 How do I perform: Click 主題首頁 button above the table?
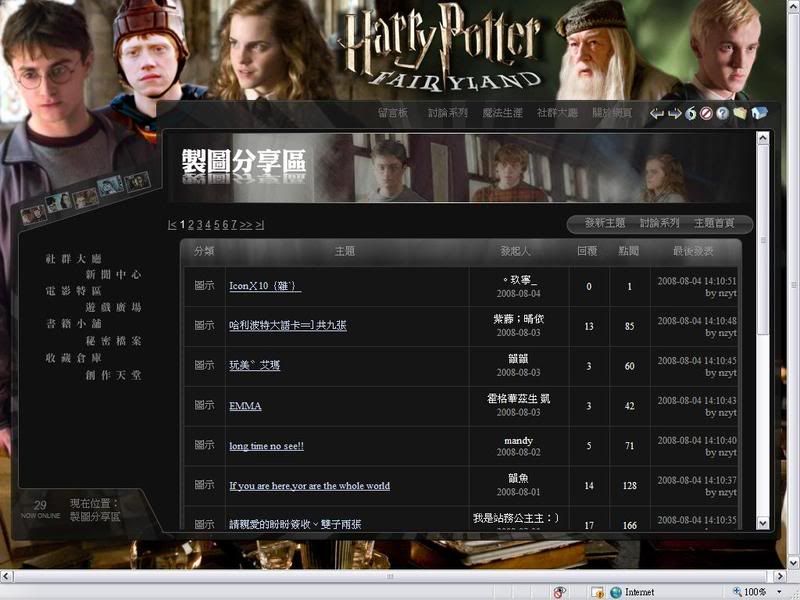pos(714,223)
